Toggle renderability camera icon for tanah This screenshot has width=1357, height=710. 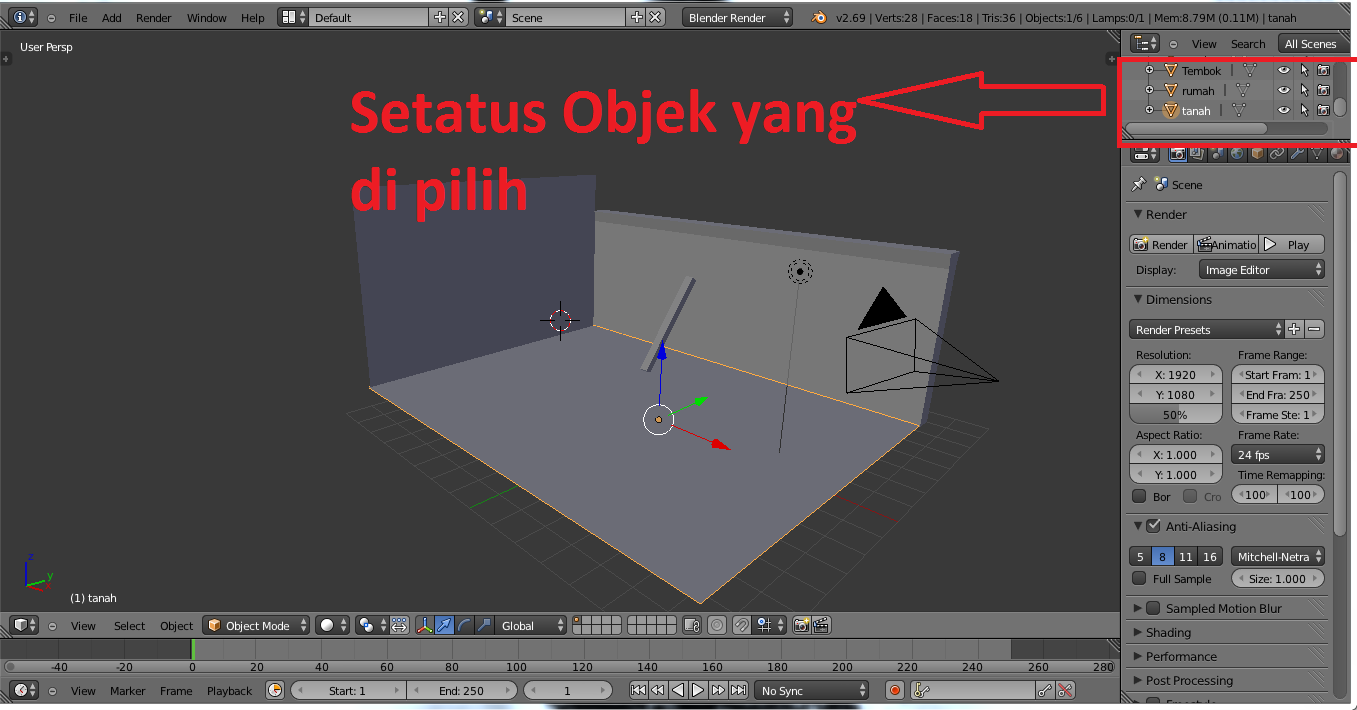(1323, 110)
